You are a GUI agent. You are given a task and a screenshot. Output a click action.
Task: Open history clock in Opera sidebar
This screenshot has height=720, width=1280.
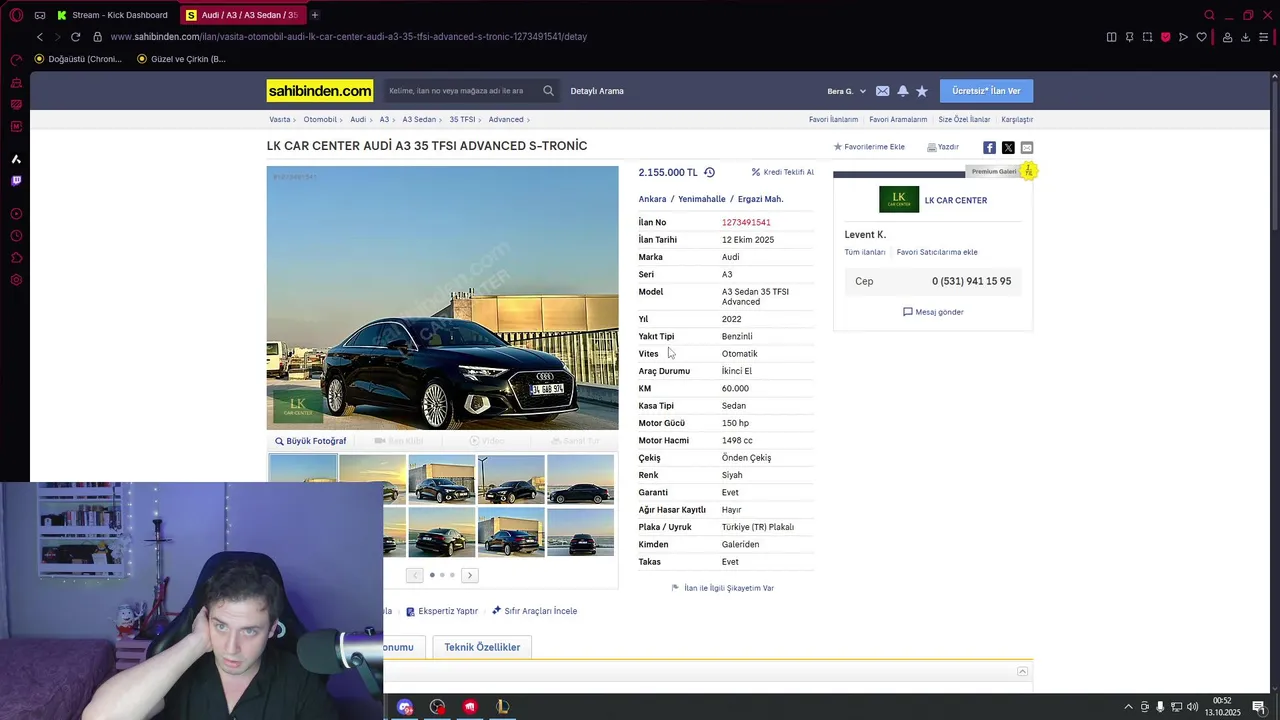pos(16,236)
